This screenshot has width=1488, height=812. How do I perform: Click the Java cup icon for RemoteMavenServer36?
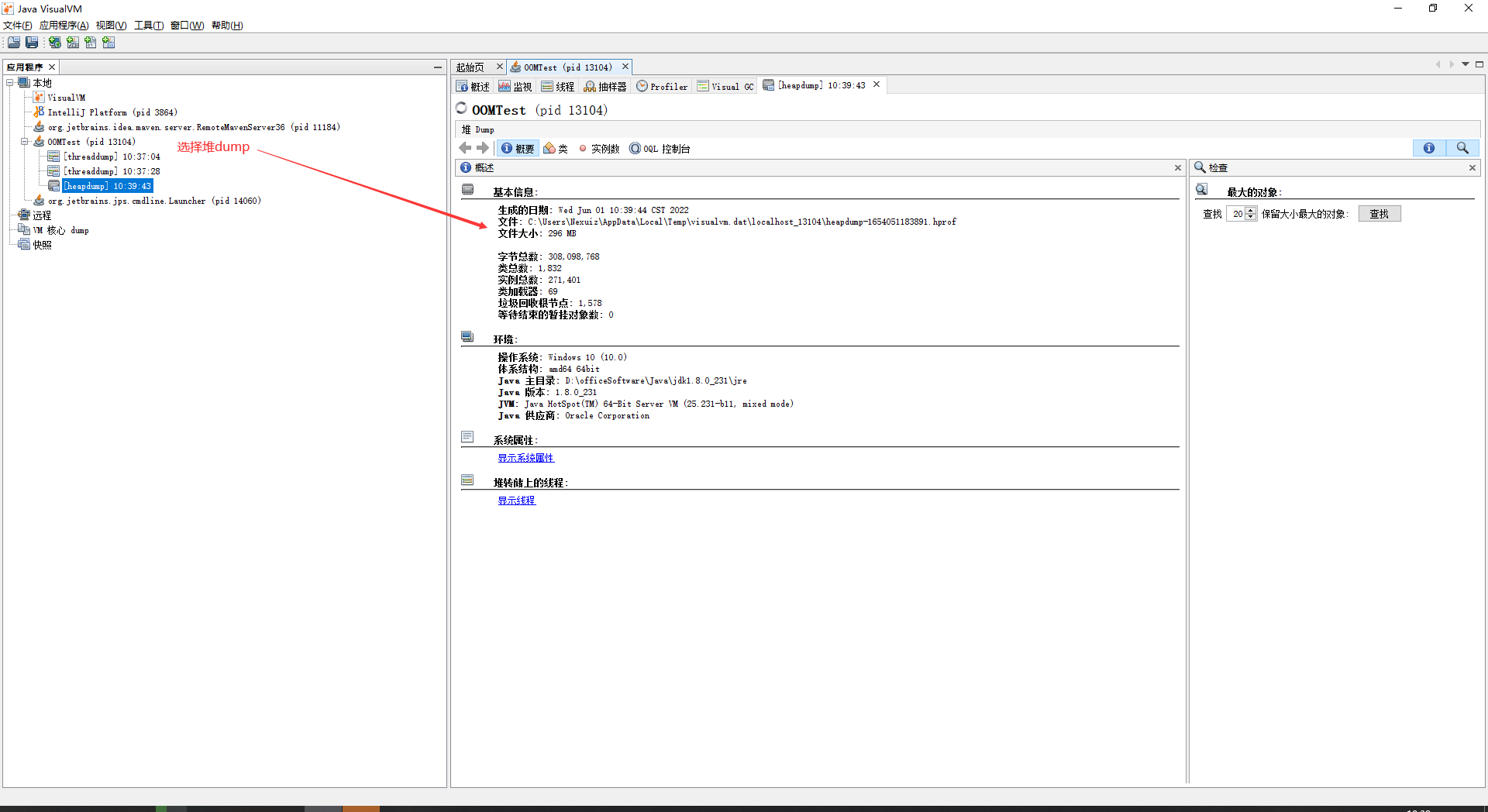click(x=39, y=126)
